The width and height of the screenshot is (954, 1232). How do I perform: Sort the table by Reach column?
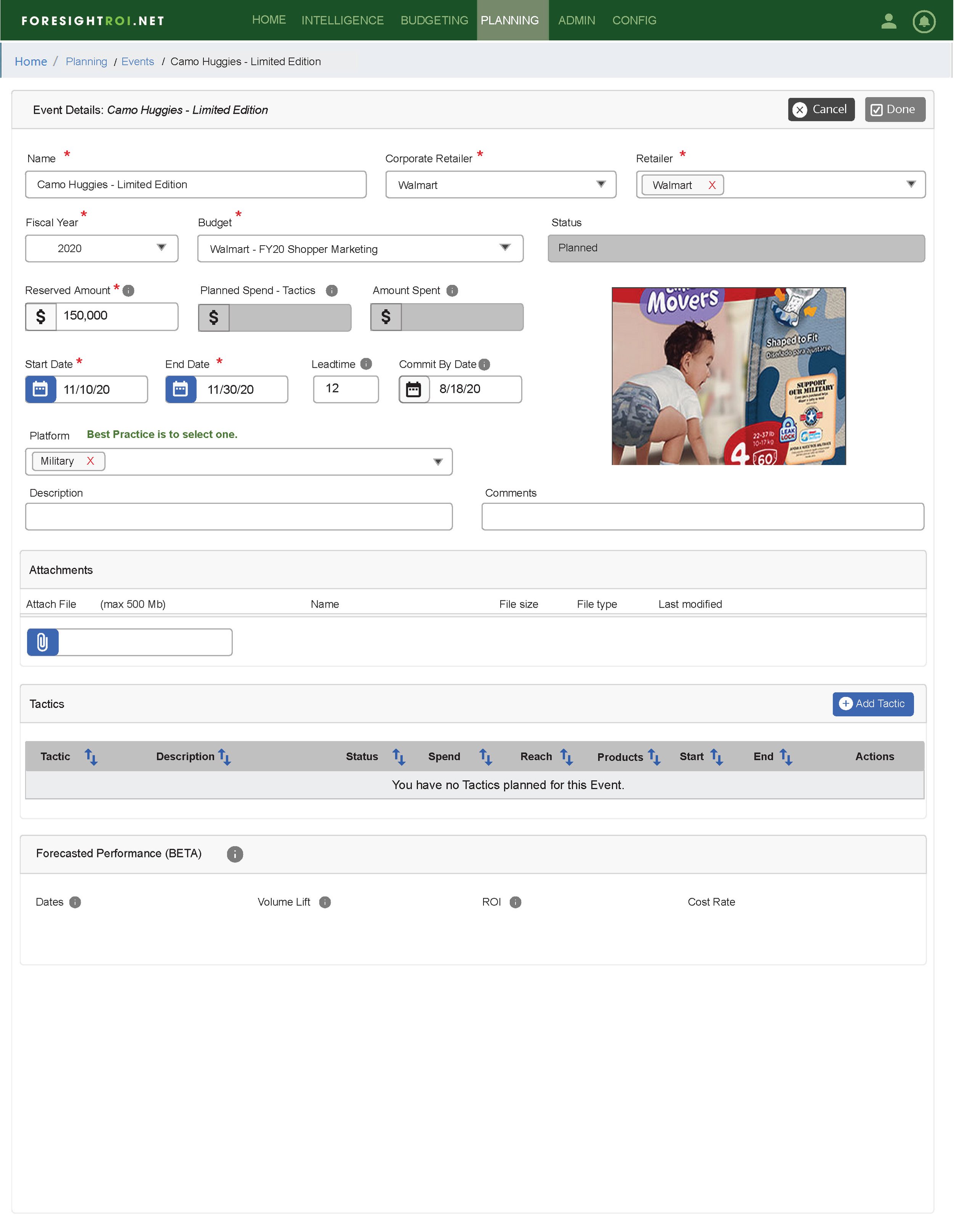coord(567,756)
